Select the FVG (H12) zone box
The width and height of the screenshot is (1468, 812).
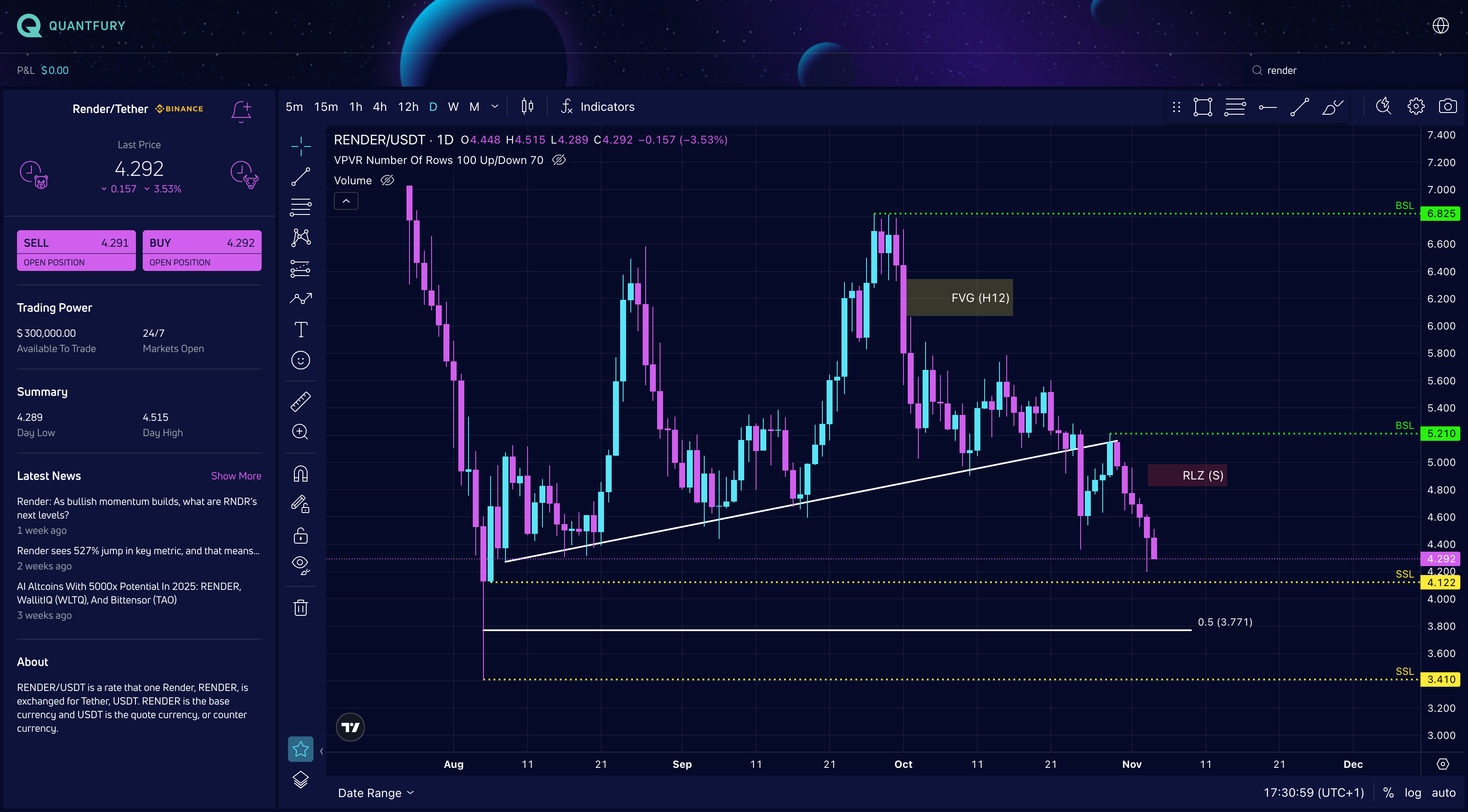pos(959,297)
